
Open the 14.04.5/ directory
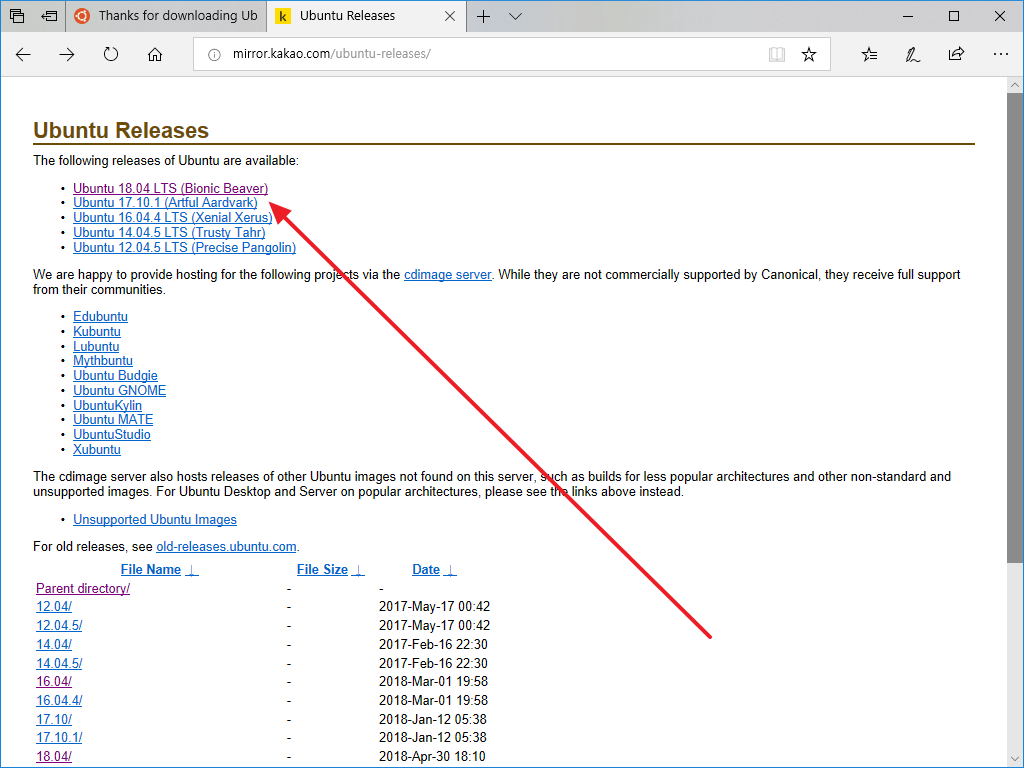coord(59,664)
